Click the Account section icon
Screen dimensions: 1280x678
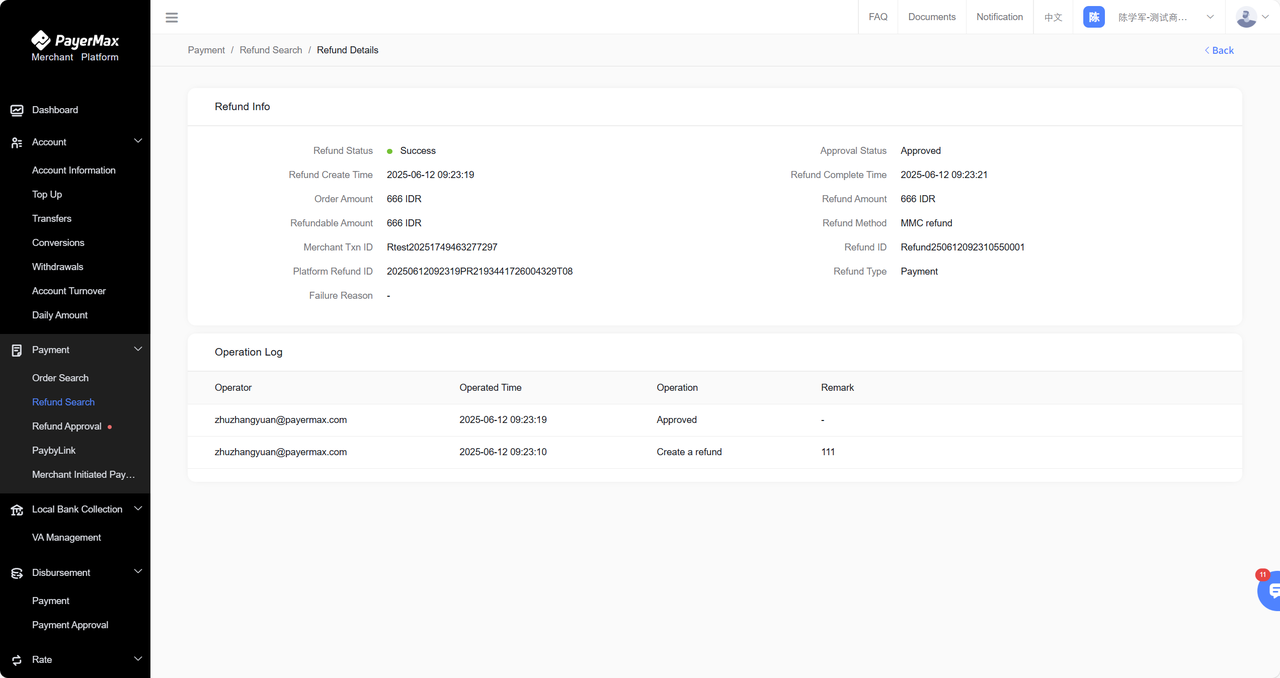click(17, 142)
